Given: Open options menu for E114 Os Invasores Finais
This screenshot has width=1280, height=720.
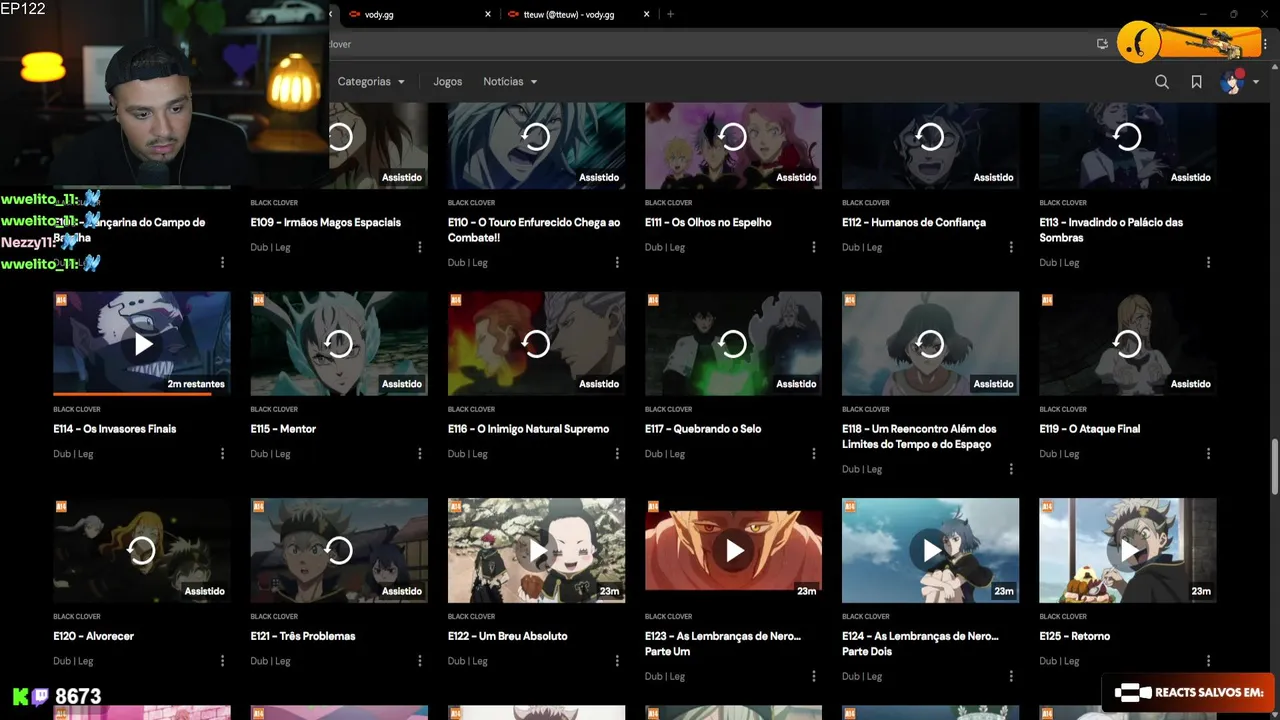Looking at the screenshot, I should click(222, 454).
